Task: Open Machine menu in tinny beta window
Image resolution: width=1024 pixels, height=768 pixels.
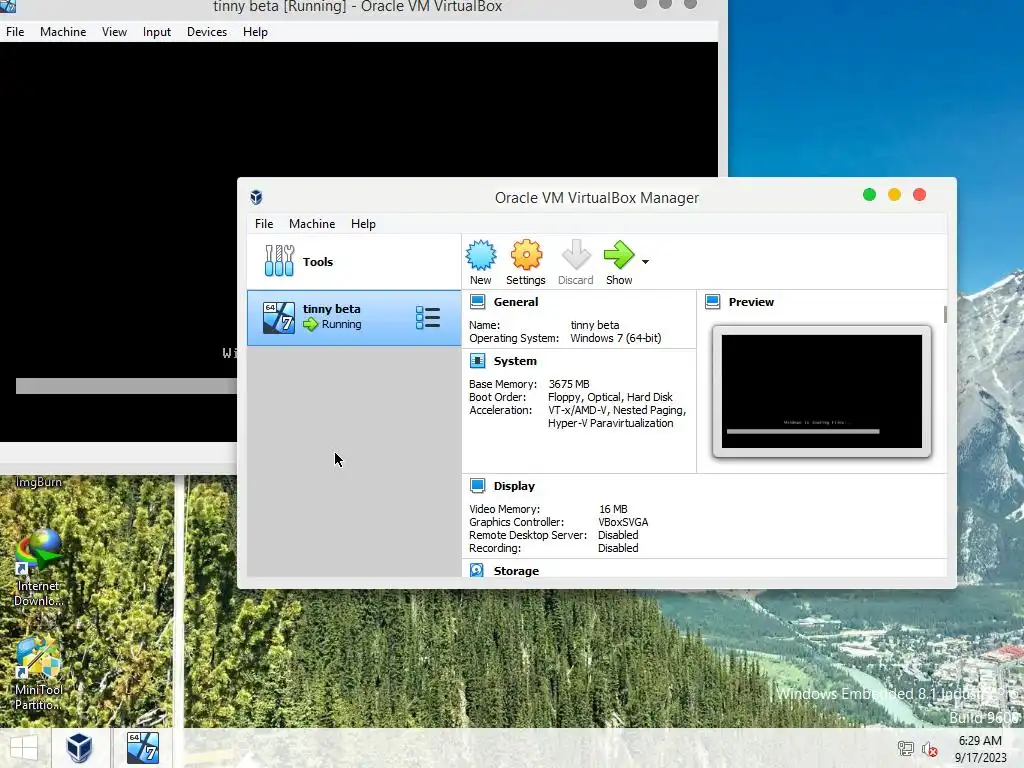Action: [63, 32]
